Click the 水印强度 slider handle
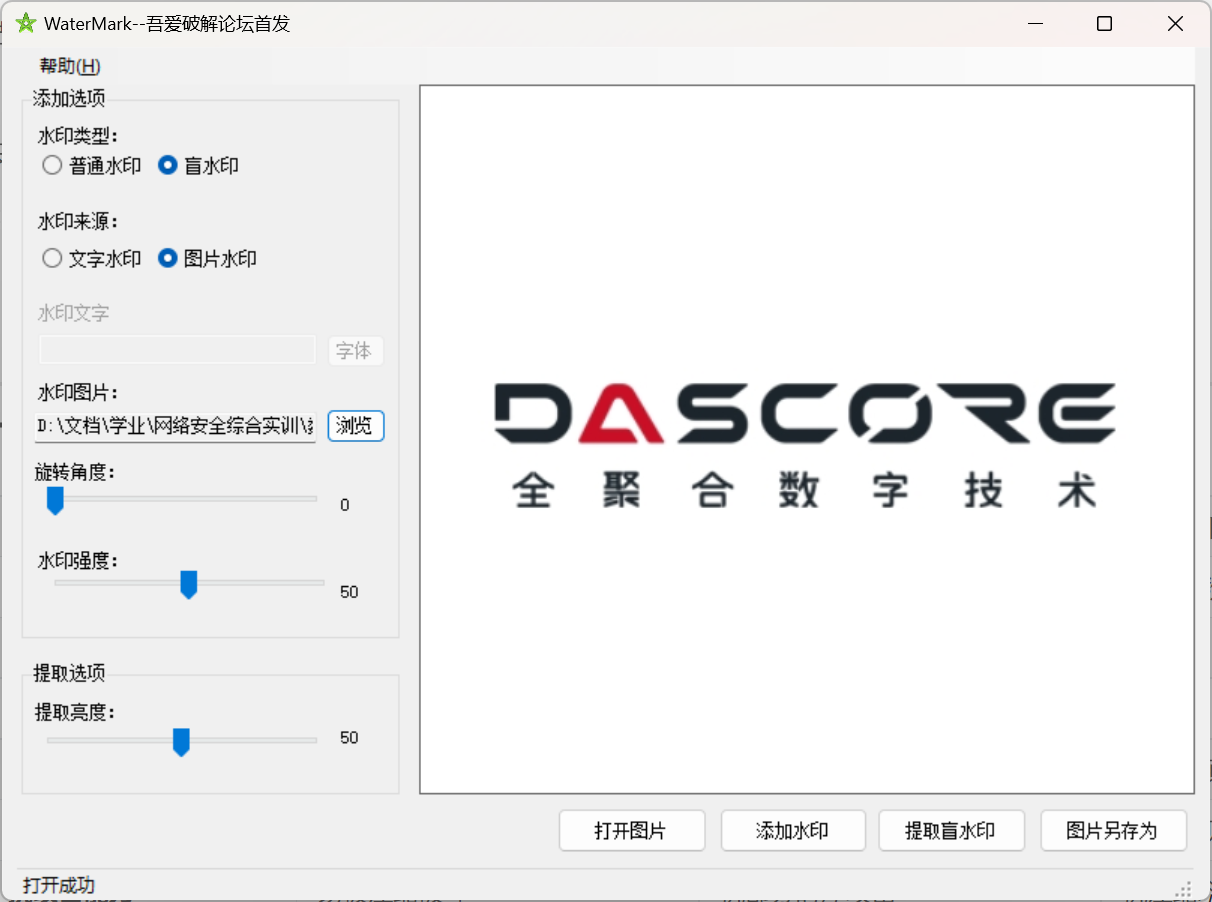Screen dimensions: 1212x902 pyautogui.click(x=188, y=584)
